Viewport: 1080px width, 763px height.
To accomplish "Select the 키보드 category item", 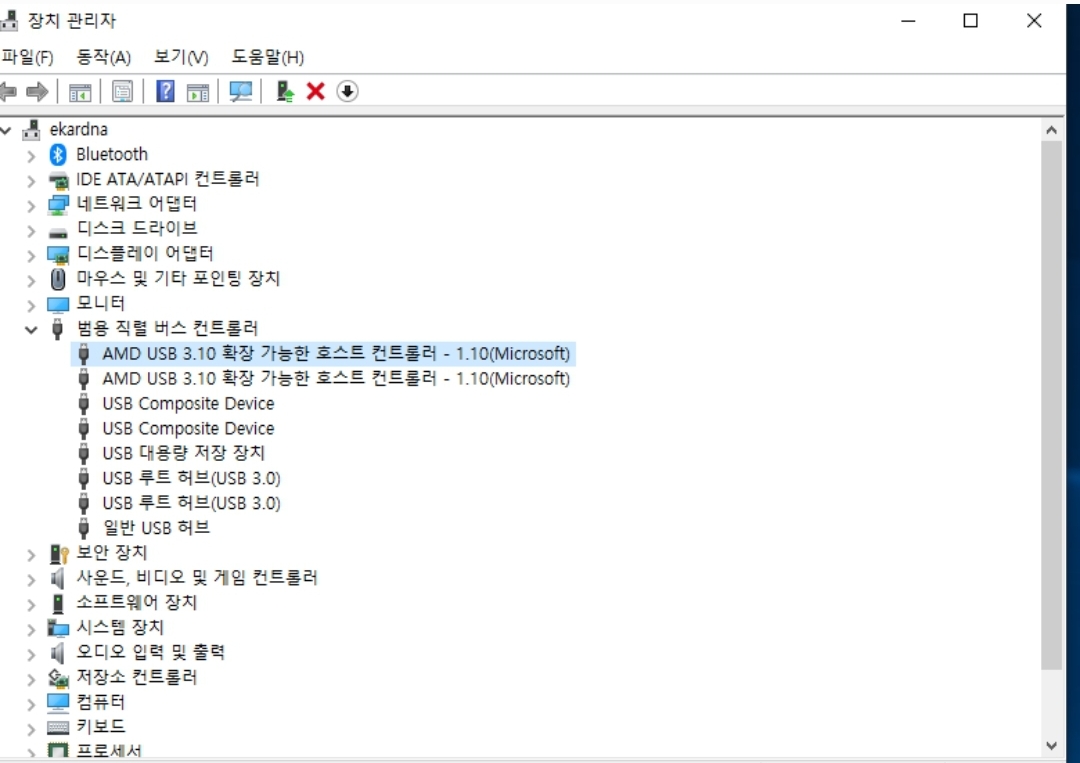I will coord(100,726).
